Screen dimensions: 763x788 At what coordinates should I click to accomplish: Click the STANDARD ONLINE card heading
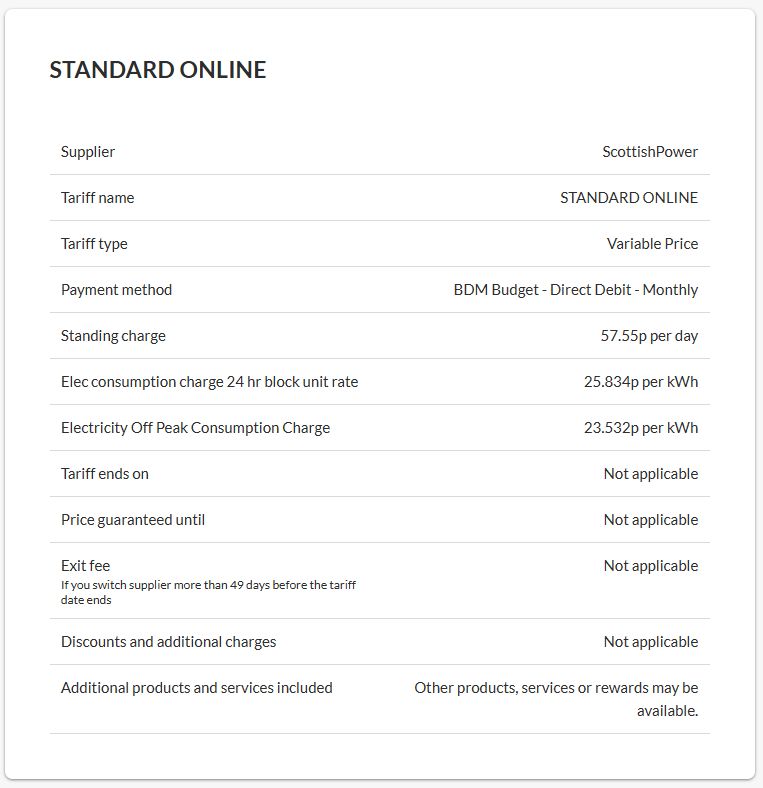pyautogui.click(x=158, y=70)
